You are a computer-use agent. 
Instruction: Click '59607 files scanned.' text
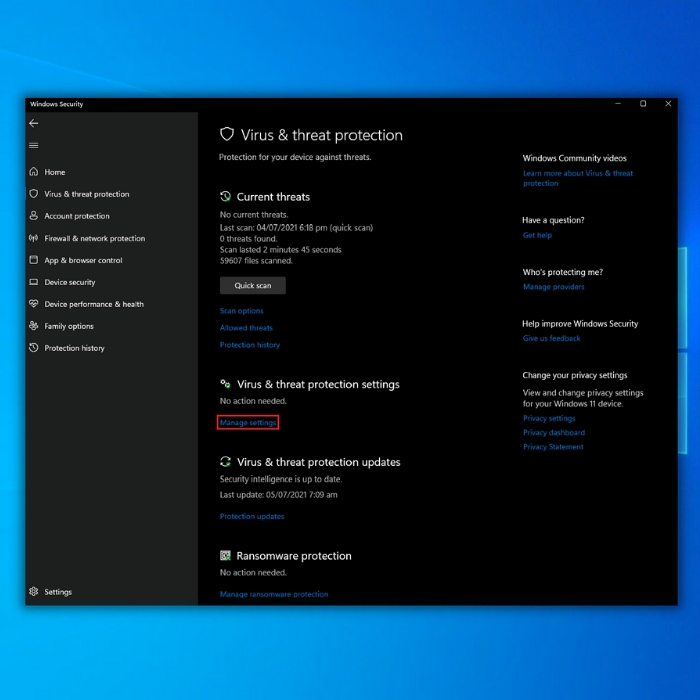coord(256,261)
